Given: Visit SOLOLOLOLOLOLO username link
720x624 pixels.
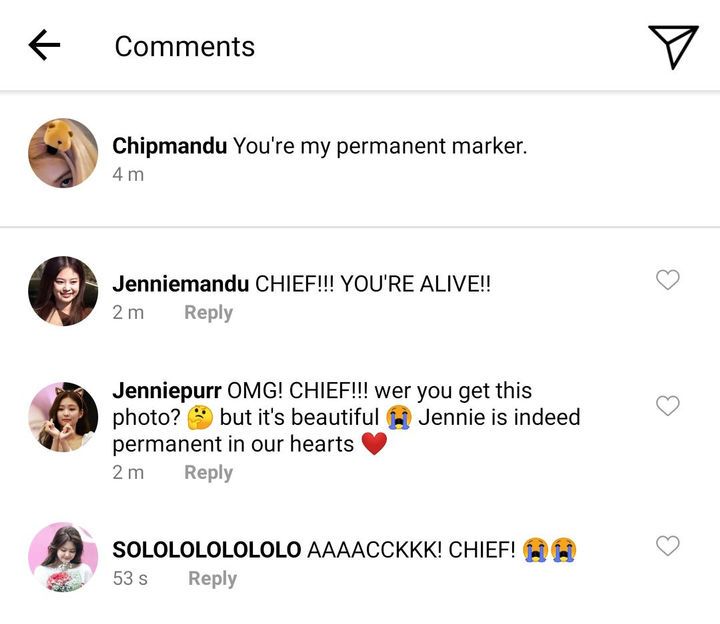Looking at the screenshot, I should coord(206,549).
